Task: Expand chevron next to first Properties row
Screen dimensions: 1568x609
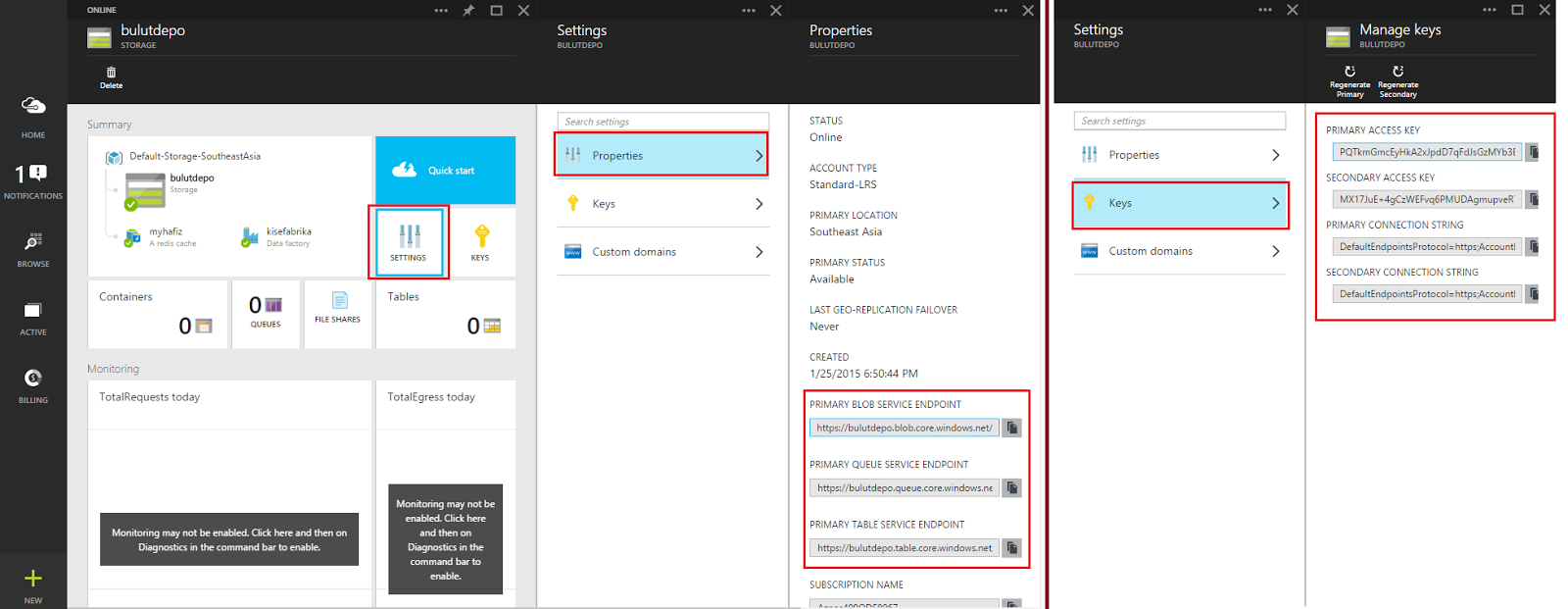Action: tap(759, 155)
